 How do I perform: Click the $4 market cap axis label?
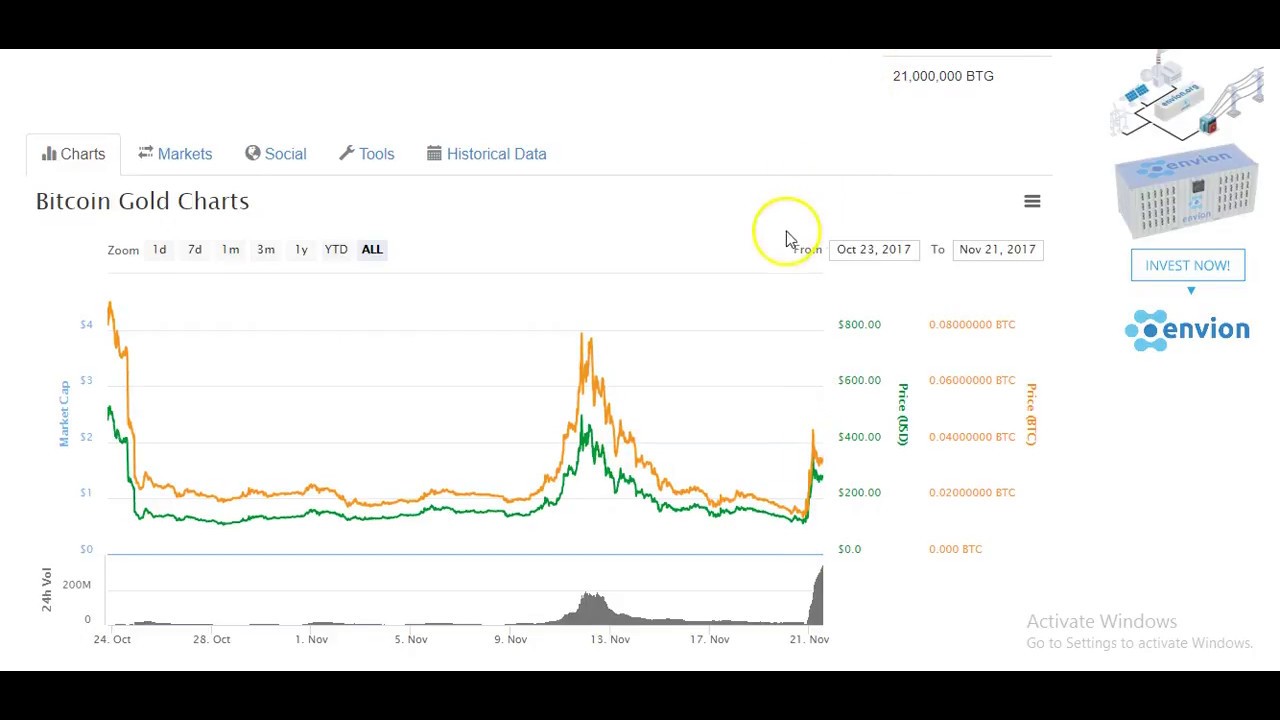(x=86, y=324)
